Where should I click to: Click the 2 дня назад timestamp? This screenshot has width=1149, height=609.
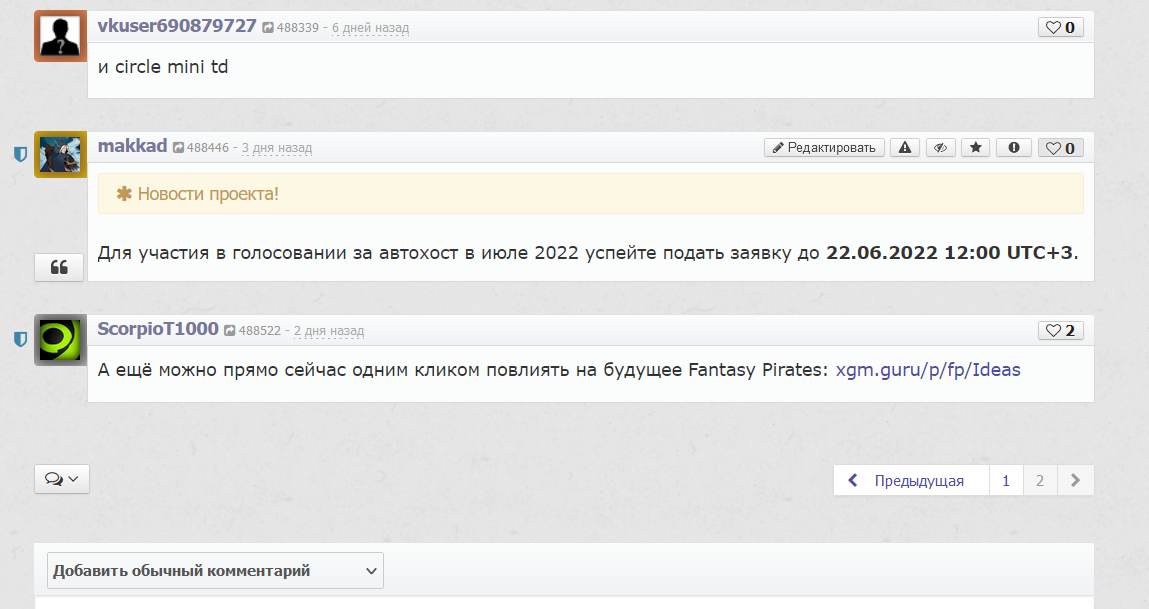pos(329,331)
